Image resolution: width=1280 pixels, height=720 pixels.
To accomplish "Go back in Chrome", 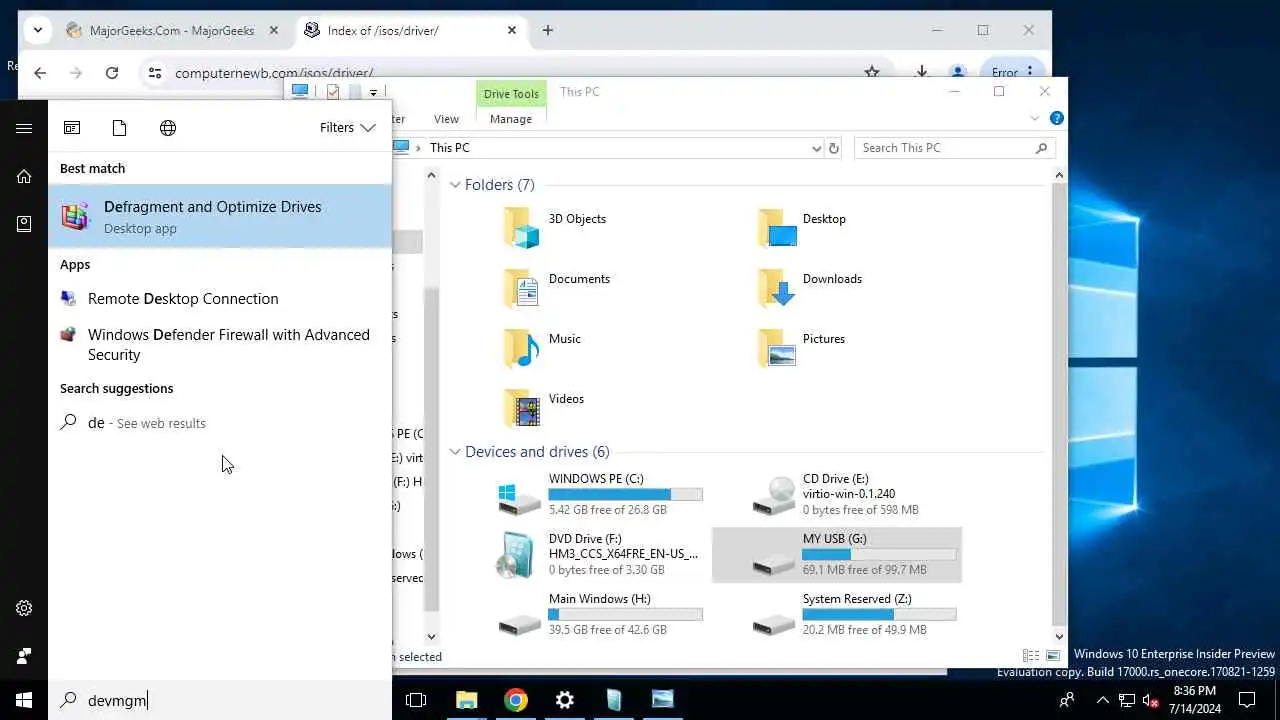I will 40,73.
